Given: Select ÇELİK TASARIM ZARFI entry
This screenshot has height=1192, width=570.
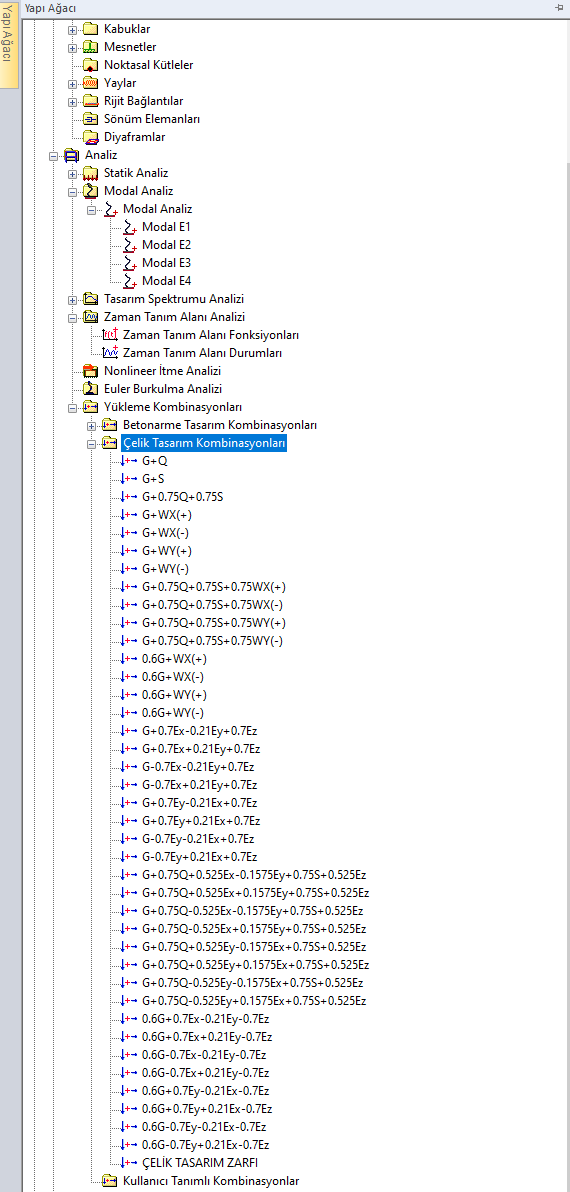Looking at the screenshot, I should click(200, 1162).
